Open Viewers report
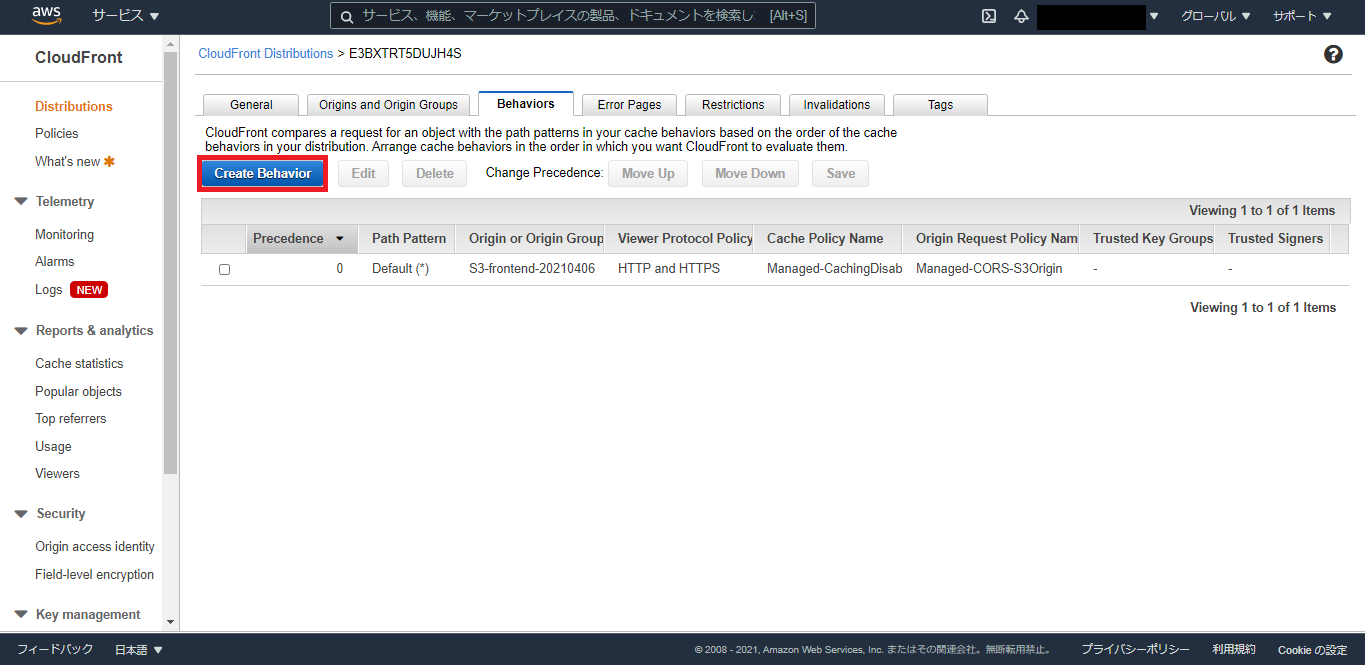This screenshot has width=1365, height=665. pyautogui.click(x=58, y=474)
